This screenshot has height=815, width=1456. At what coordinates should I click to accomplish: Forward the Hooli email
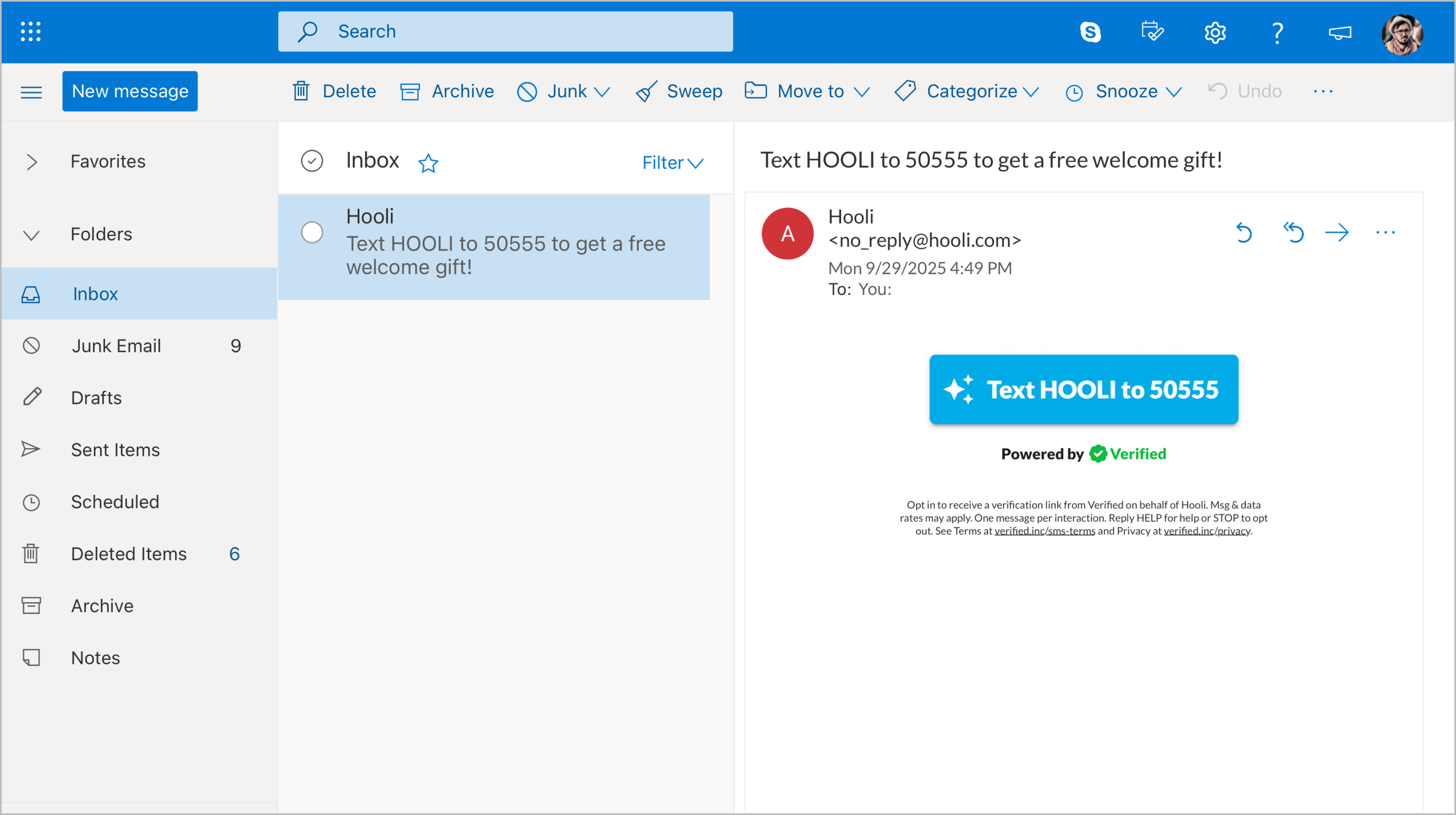(1337, 232)
